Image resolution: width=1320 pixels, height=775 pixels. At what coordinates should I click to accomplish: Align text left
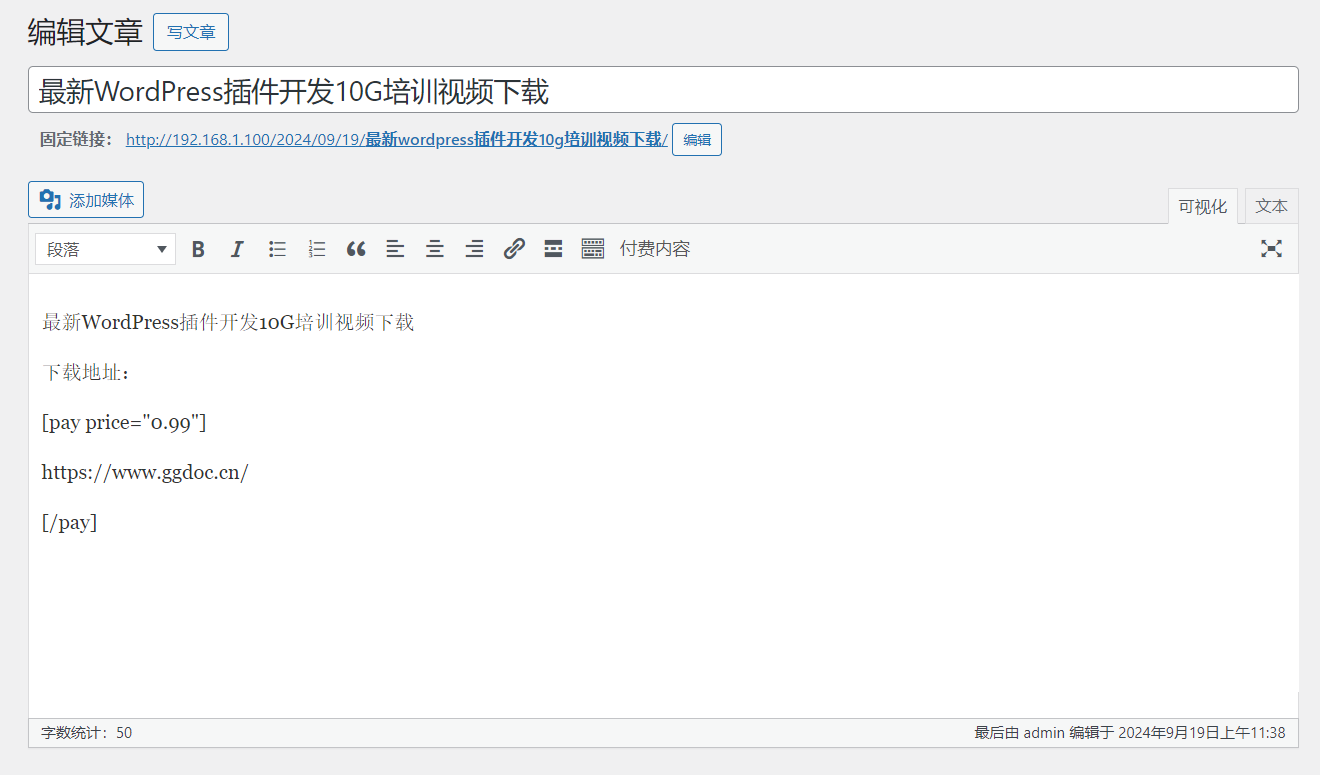(396, 249)
